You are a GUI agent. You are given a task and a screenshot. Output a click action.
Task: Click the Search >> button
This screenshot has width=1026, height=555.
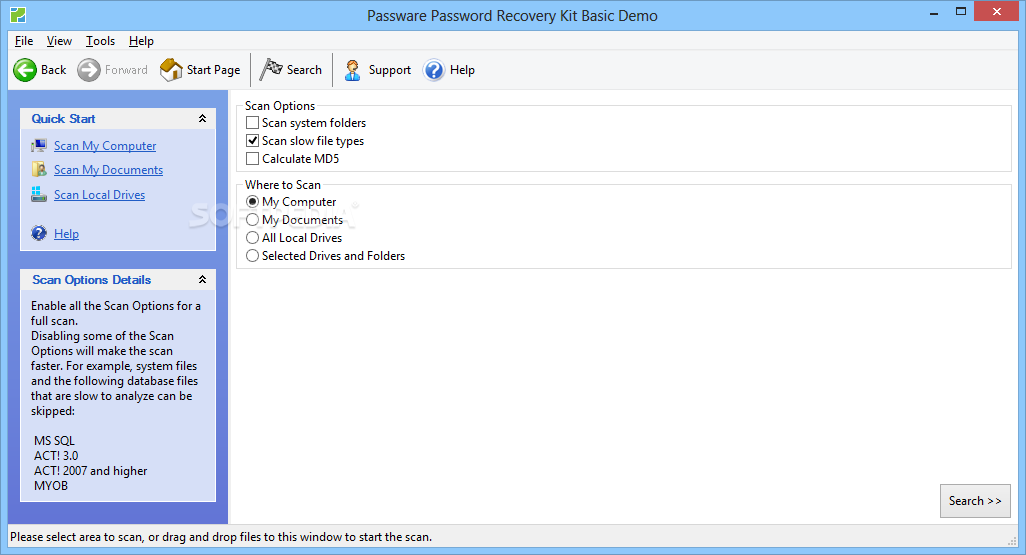[975, 501]
